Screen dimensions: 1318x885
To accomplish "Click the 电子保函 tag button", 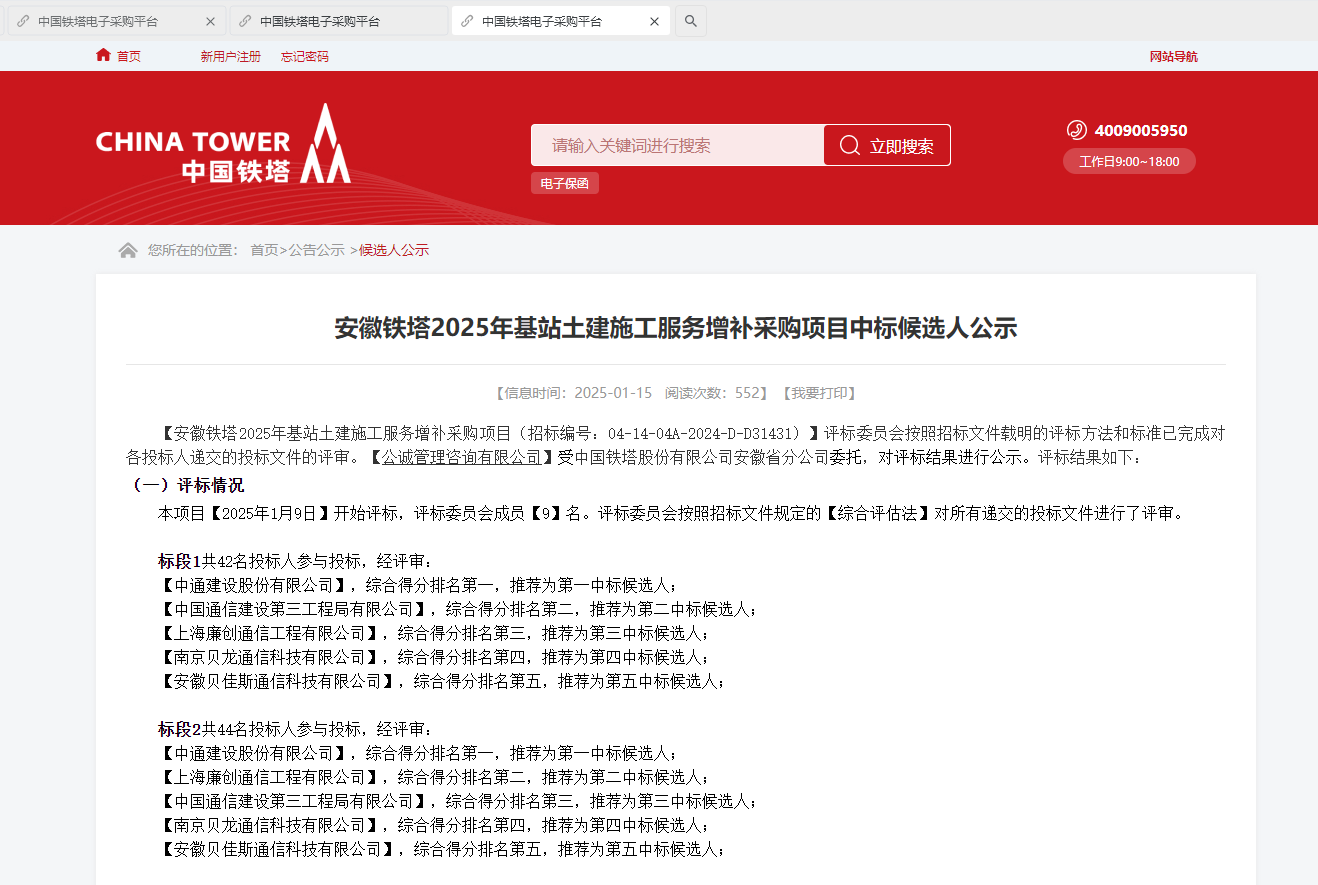I will pos(564,184).
